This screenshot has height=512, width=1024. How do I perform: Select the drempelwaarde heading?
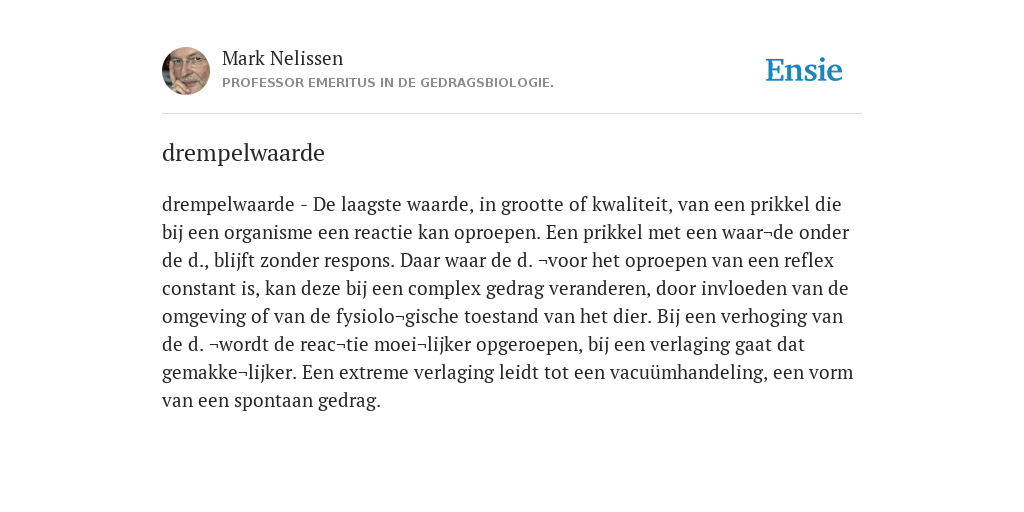(243, 153)
